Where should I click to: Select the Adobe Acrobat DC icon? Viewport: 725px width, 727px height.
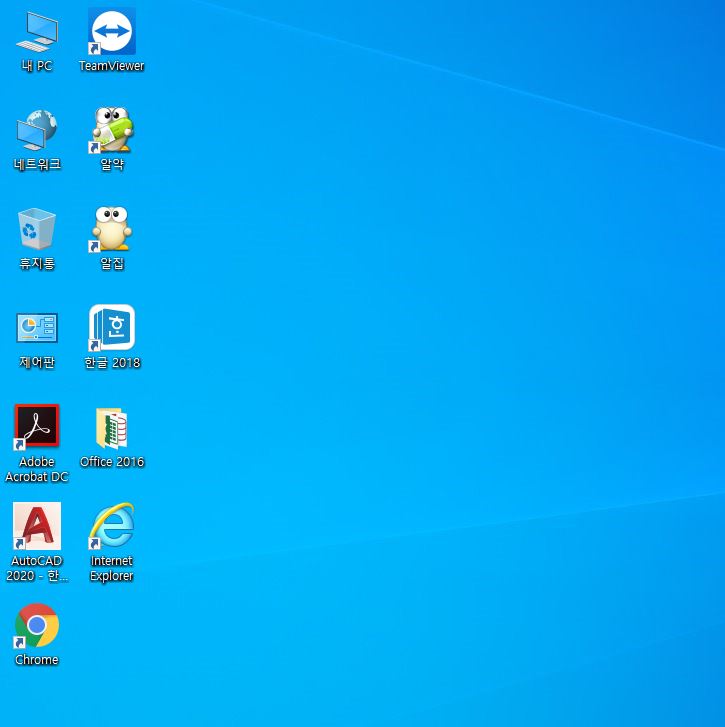[x=37, y=426]
